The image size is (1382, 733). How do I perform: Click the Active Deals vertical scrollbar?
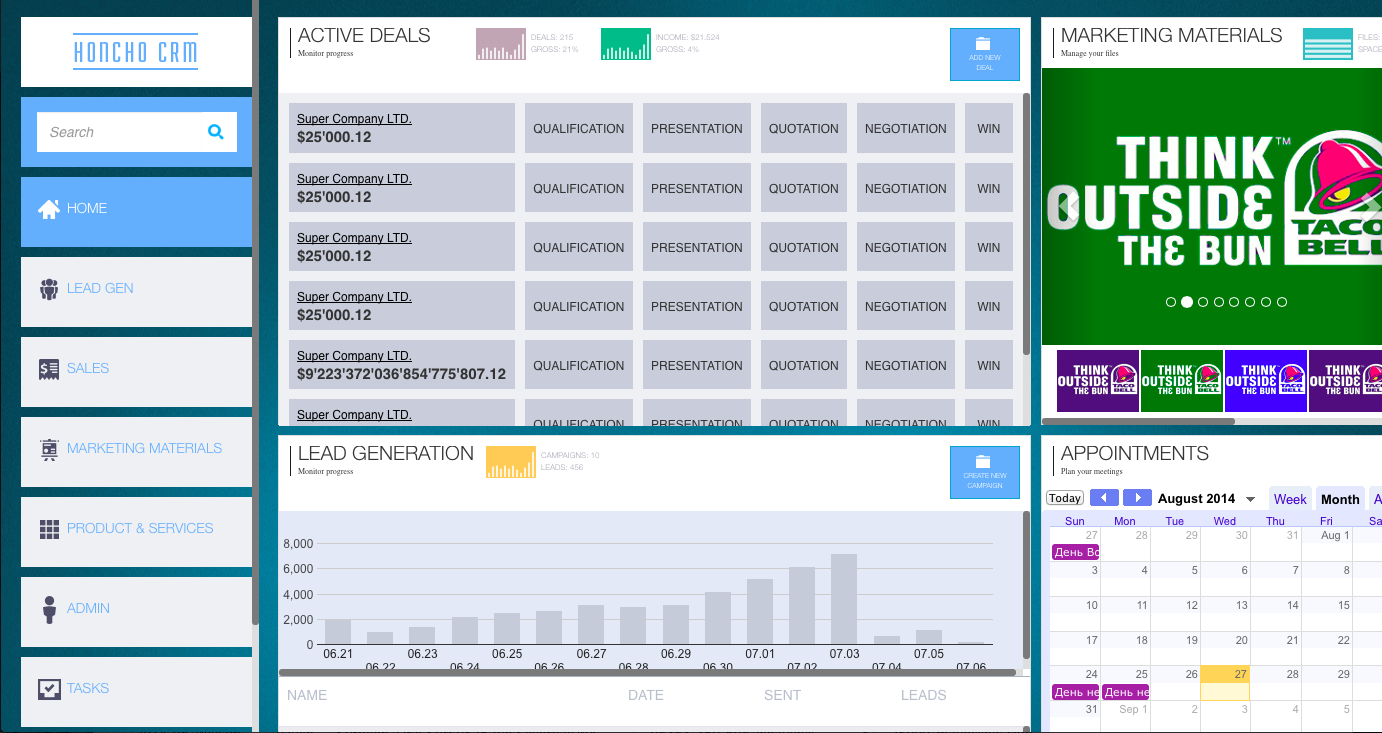[1026, 224]
